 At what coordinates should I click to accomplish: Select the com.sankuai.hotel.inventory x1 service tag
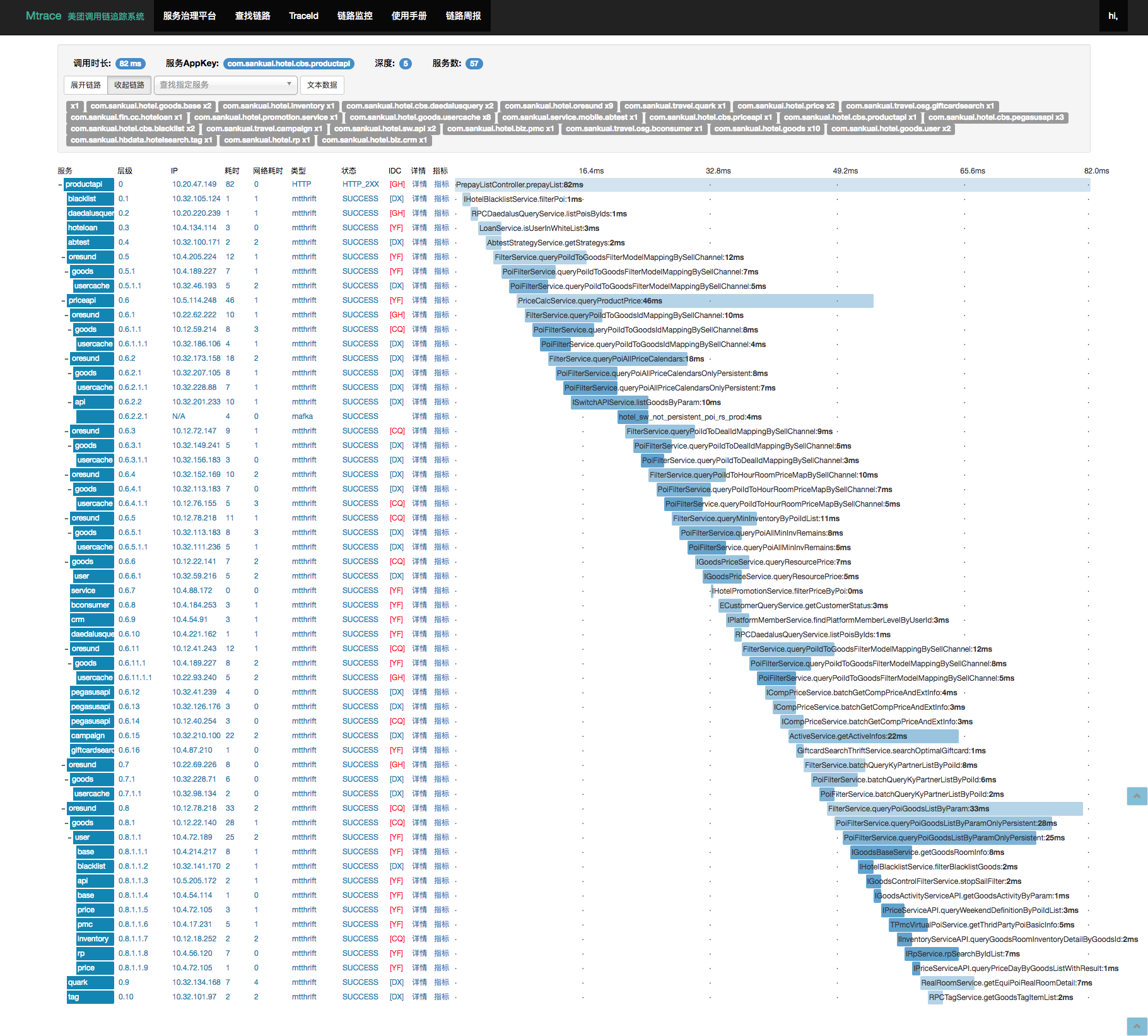tap(279, 106)
